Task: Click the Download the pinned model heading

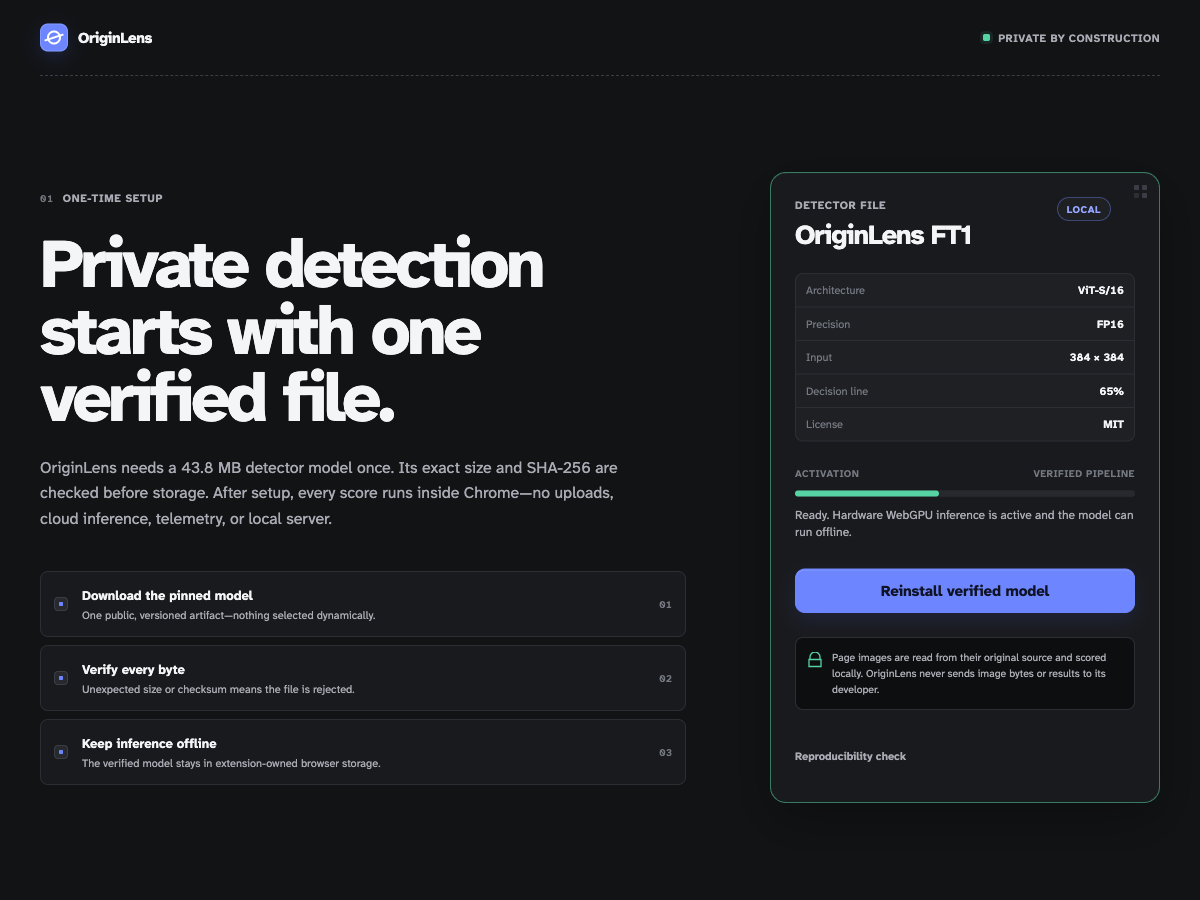Action: tap(167, 596)
